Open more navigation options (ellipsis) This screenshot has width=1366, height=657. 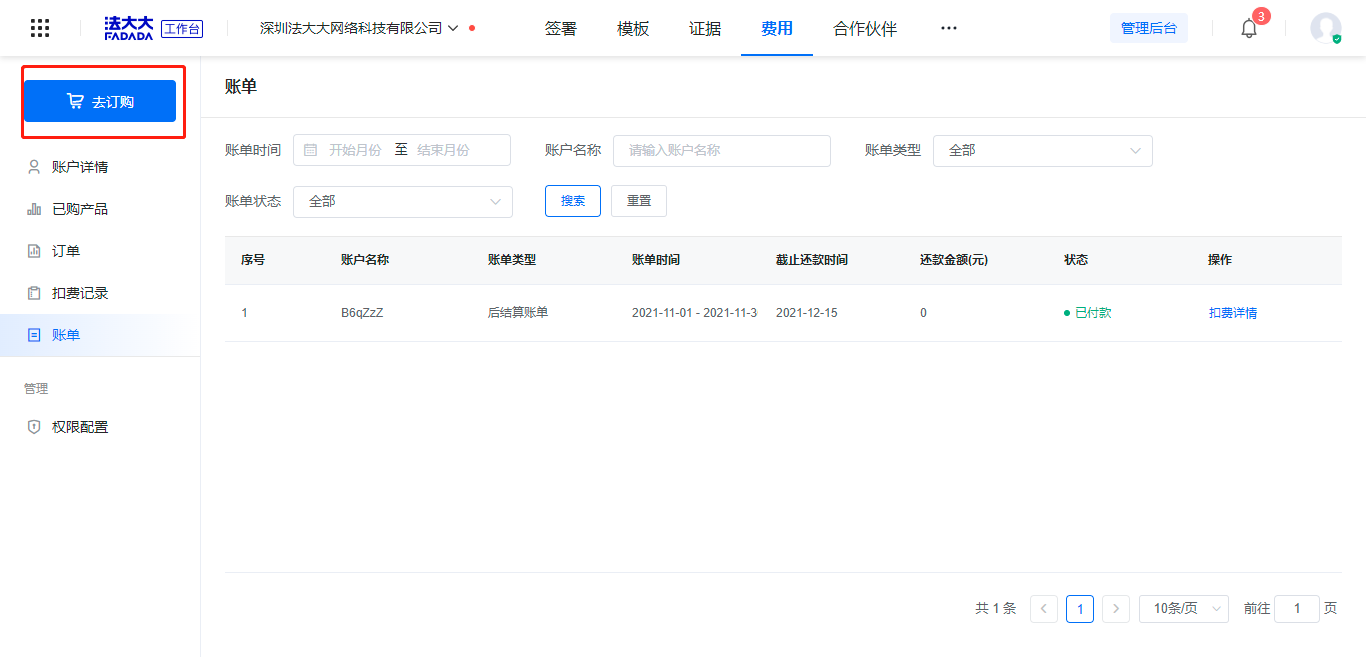(x=949, y=28)
